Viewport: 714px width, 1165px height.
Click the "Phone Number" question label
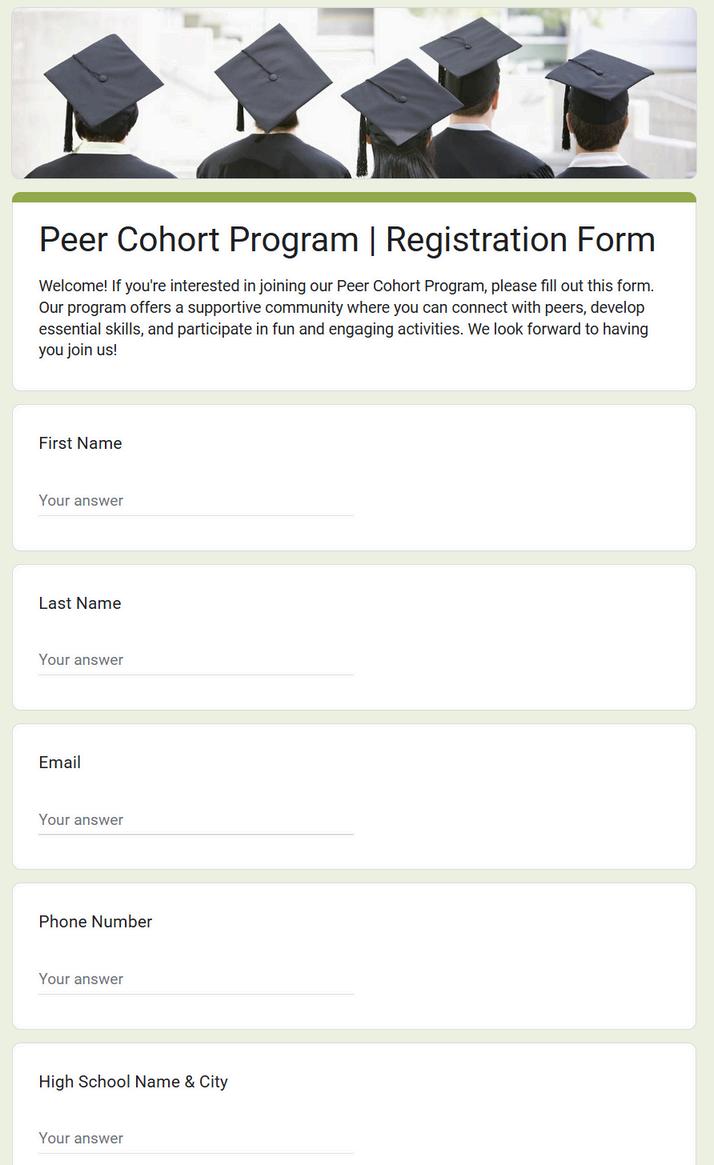(x=95, y=921)
